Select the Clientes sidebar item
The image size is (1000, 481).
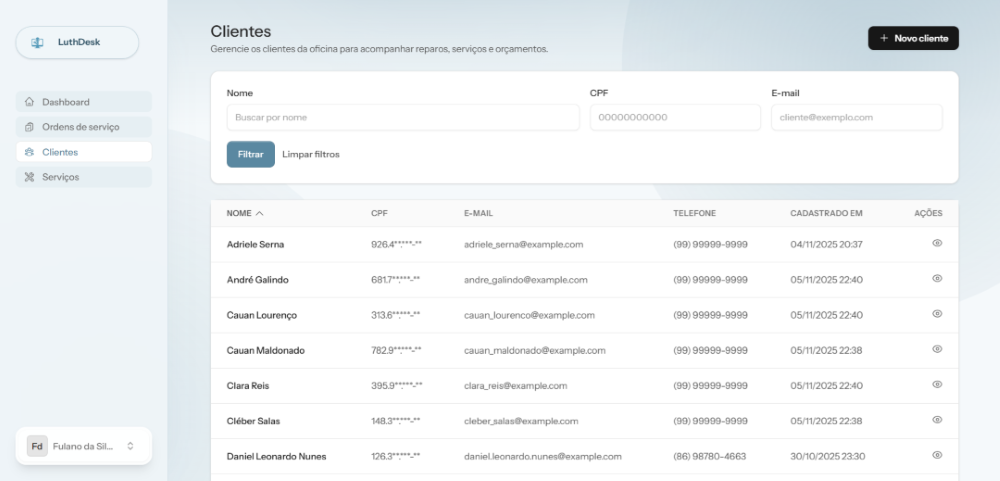click(60, 152)
